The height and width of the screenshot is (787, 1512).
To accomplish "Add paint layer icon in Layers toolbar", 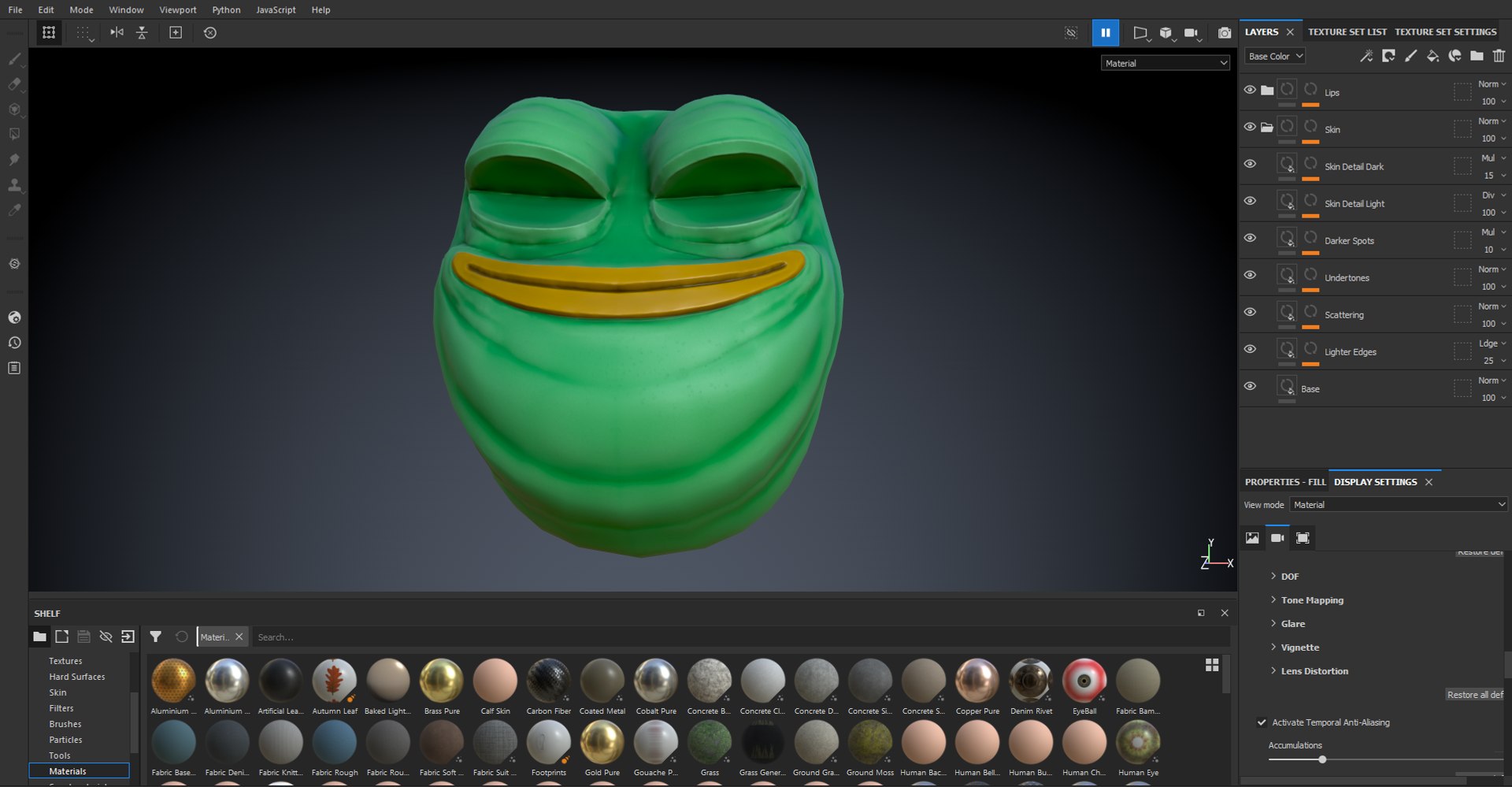I will point(1410,56).
